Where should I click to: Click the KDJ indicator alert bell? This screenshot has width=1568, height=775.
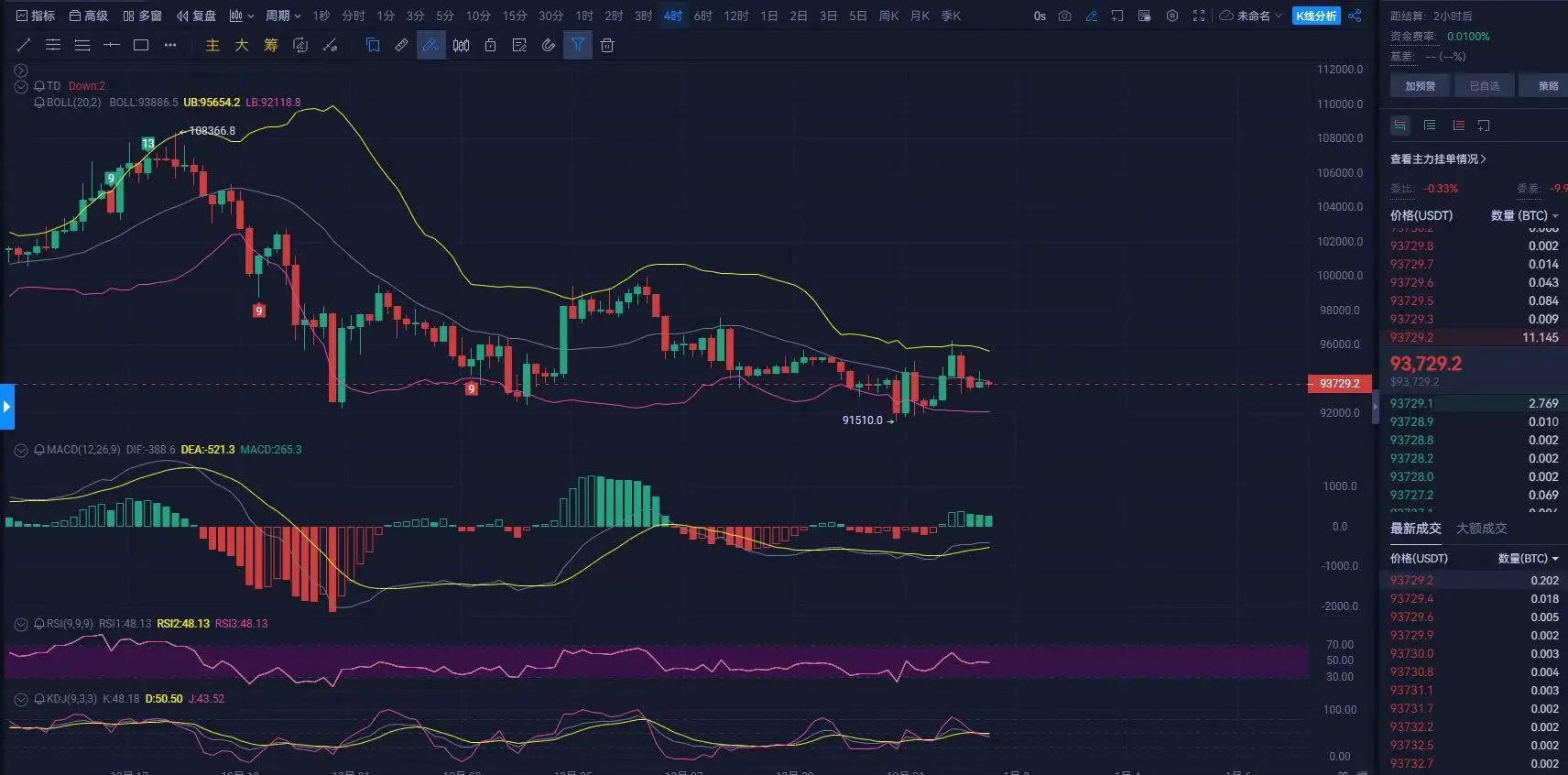pyautogui.click(x=39, y=699)
